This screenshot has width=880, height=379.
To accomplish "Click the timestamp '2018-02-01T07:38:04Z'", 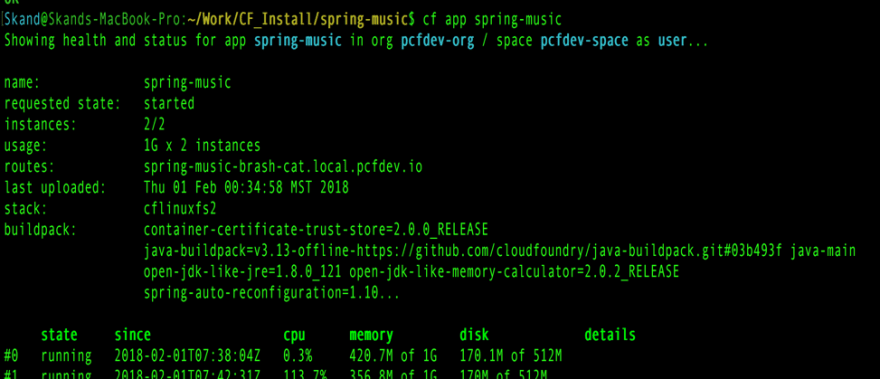I will tap(187, 356).
